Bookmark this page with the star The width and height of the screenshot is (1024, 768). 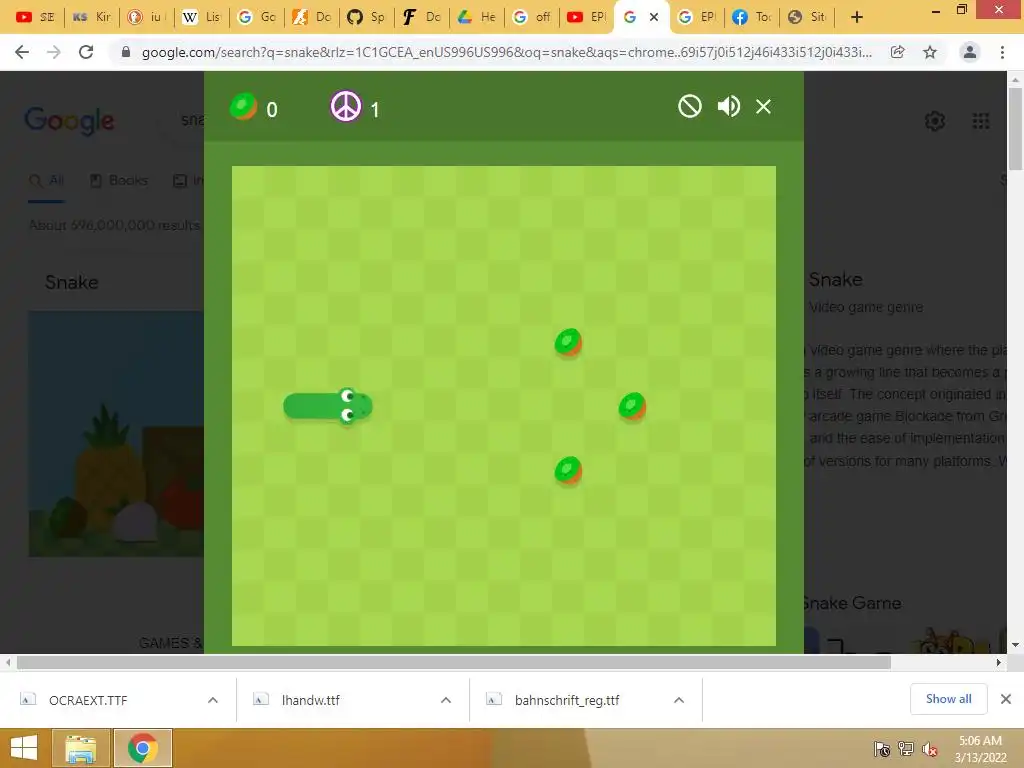930,52
